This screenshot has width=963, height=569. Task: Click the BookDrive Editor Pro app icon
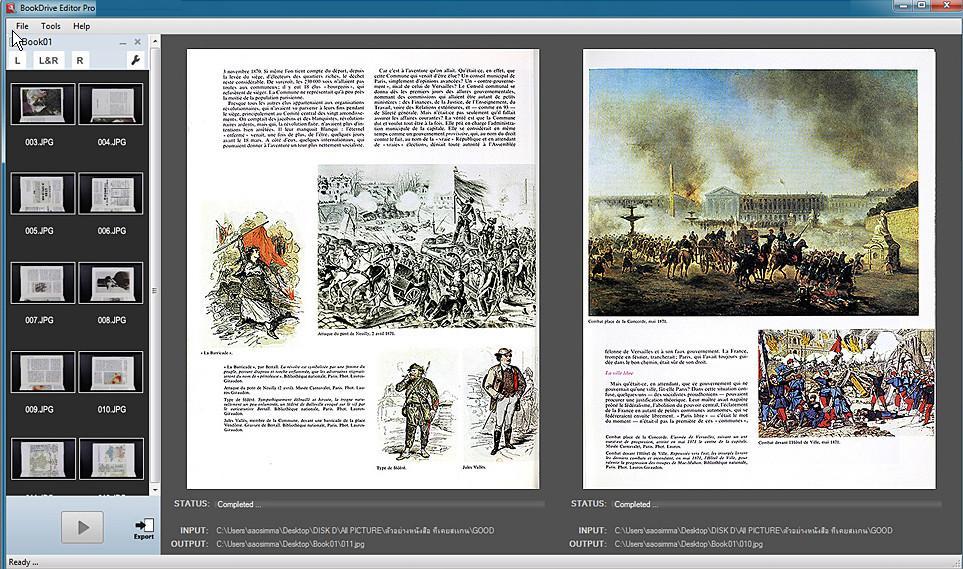10,8
